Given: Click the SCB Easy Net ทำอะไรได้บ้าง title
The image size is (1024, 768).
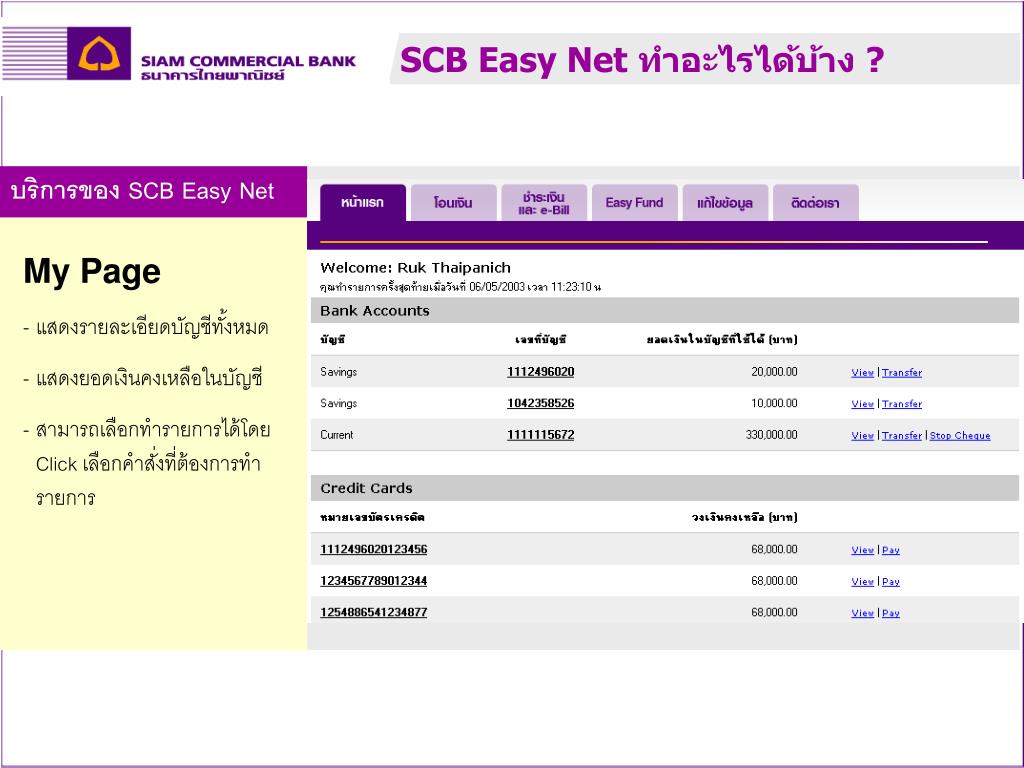Looking at the screenshot, I should pyautogui.click(x=642, y=59).
